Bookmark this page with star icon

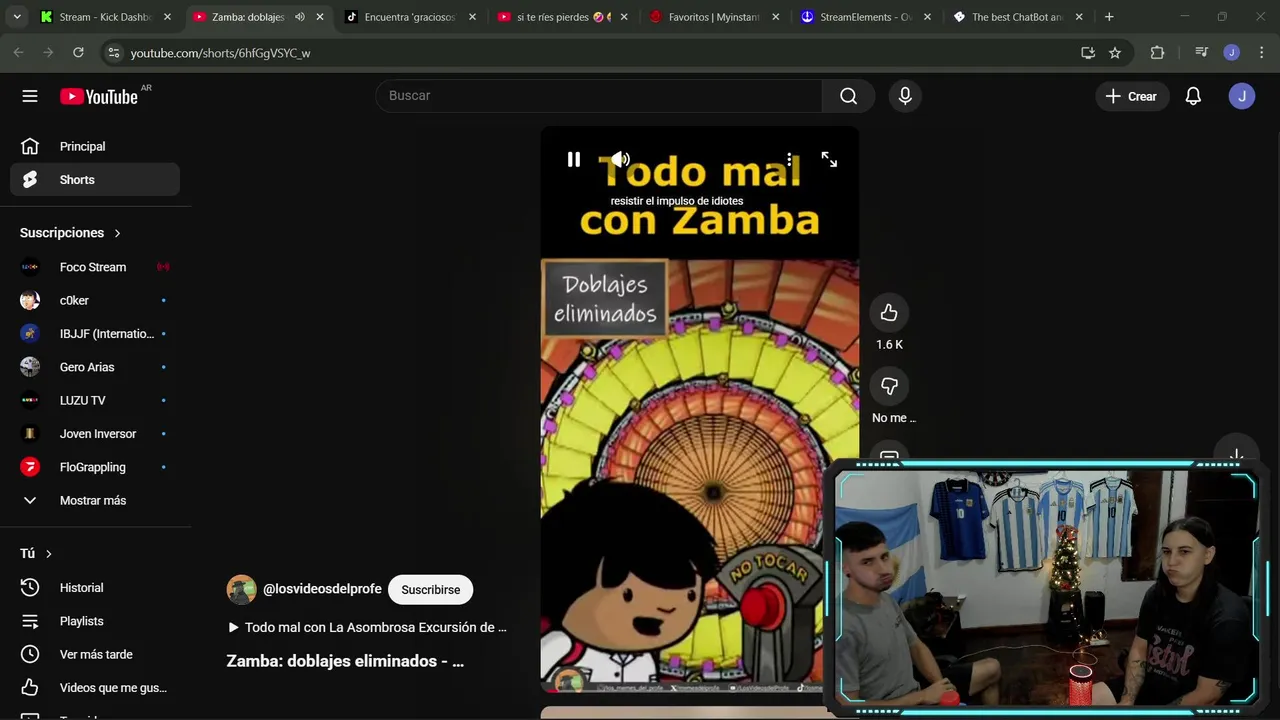1115,53
